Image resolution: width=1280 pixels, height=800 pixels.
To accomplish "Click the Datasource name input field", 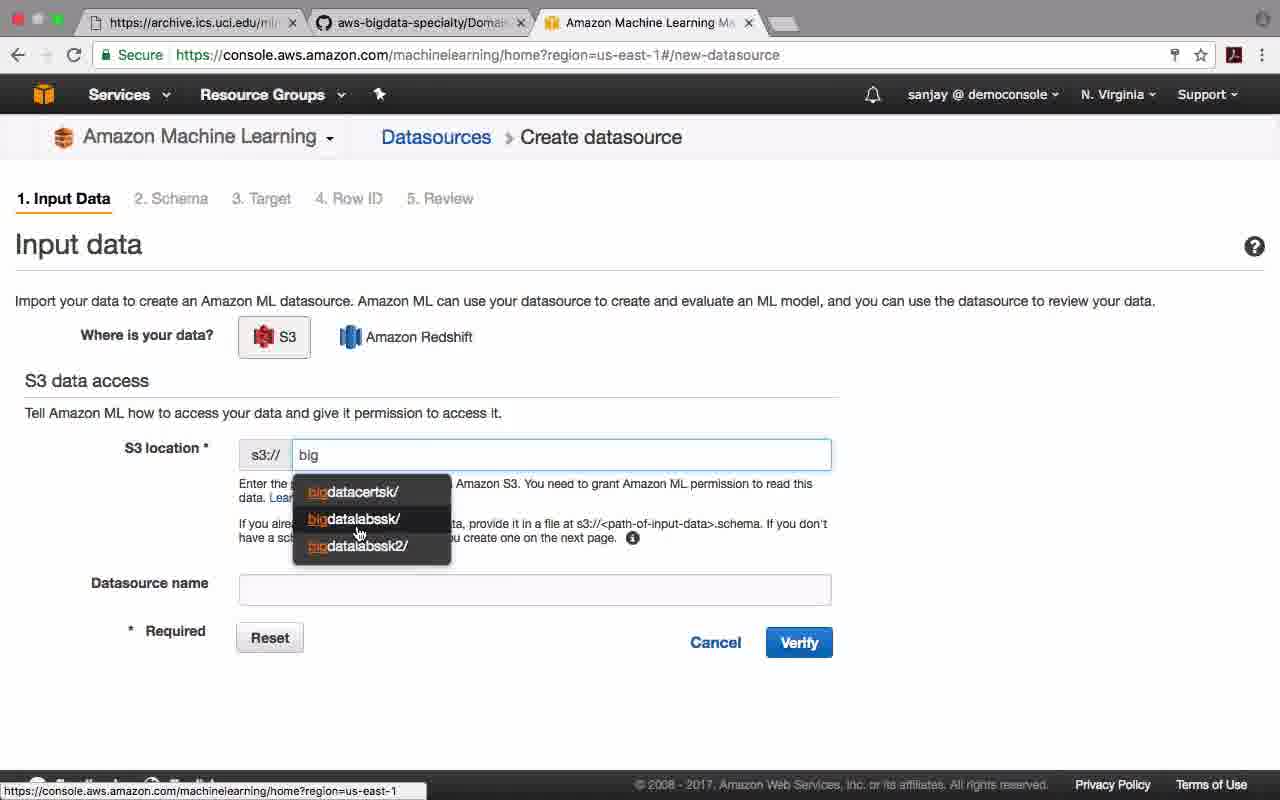I will pos(535,590).
